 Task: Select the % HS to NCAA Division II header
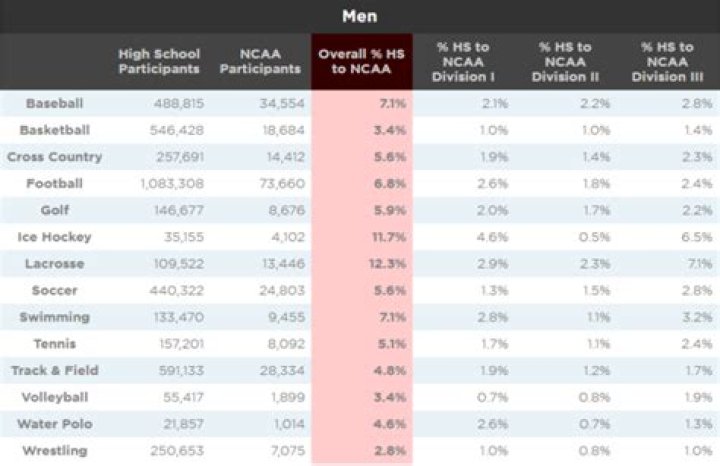pos(565,61)
